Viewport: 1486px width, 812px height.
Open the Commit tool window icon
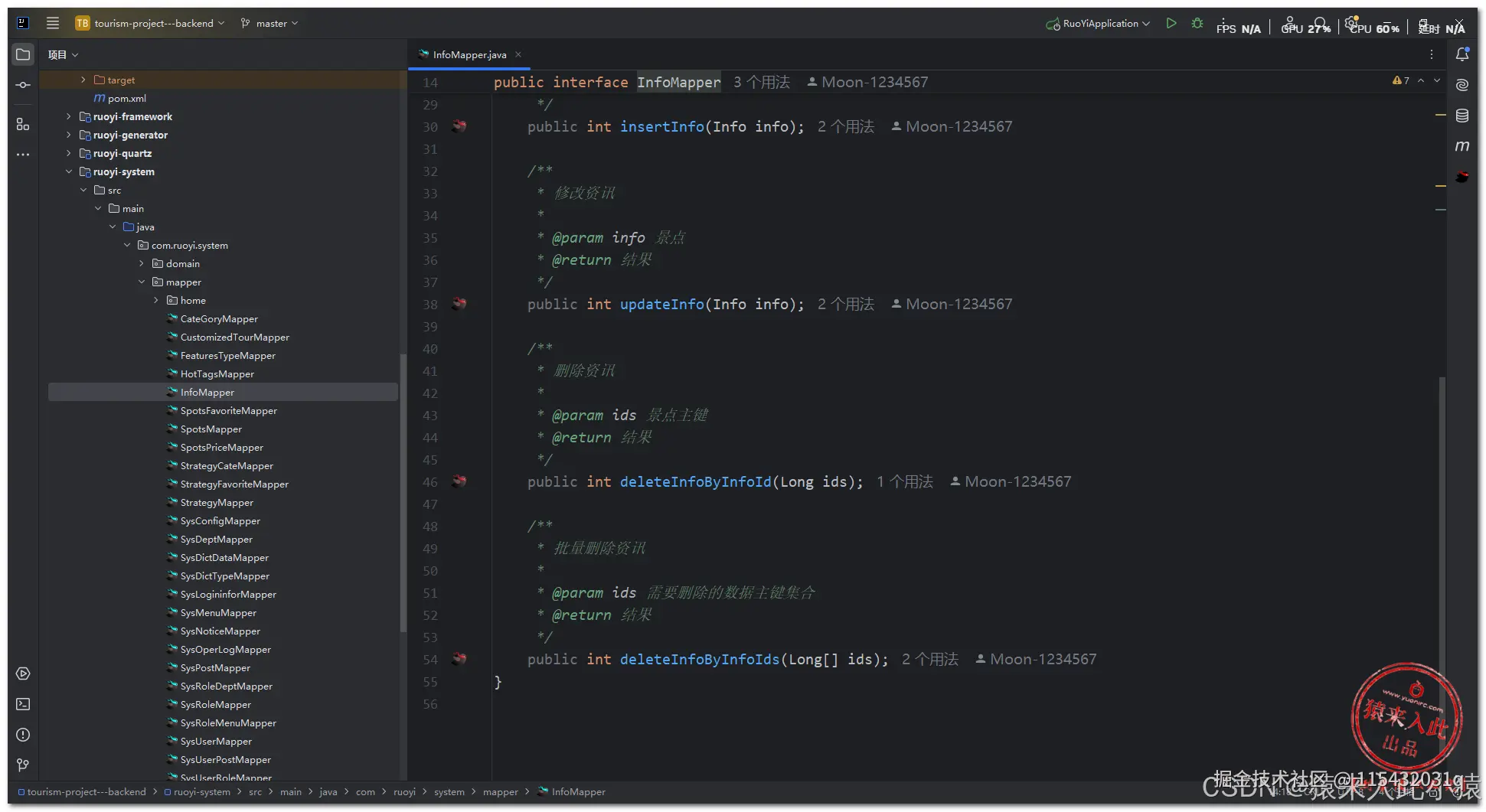pyautogui.click(x=23, y=85)
